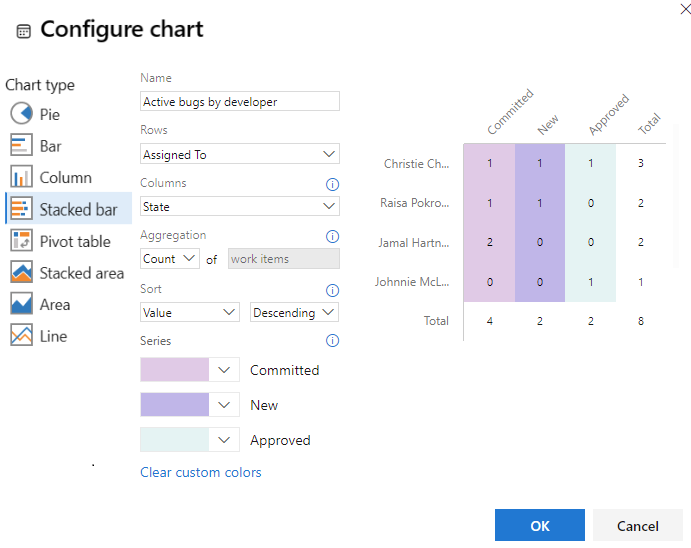Open the Descending sort order dropdown
This screenshot has height=548, width=691.
click(x=294, y=312)
